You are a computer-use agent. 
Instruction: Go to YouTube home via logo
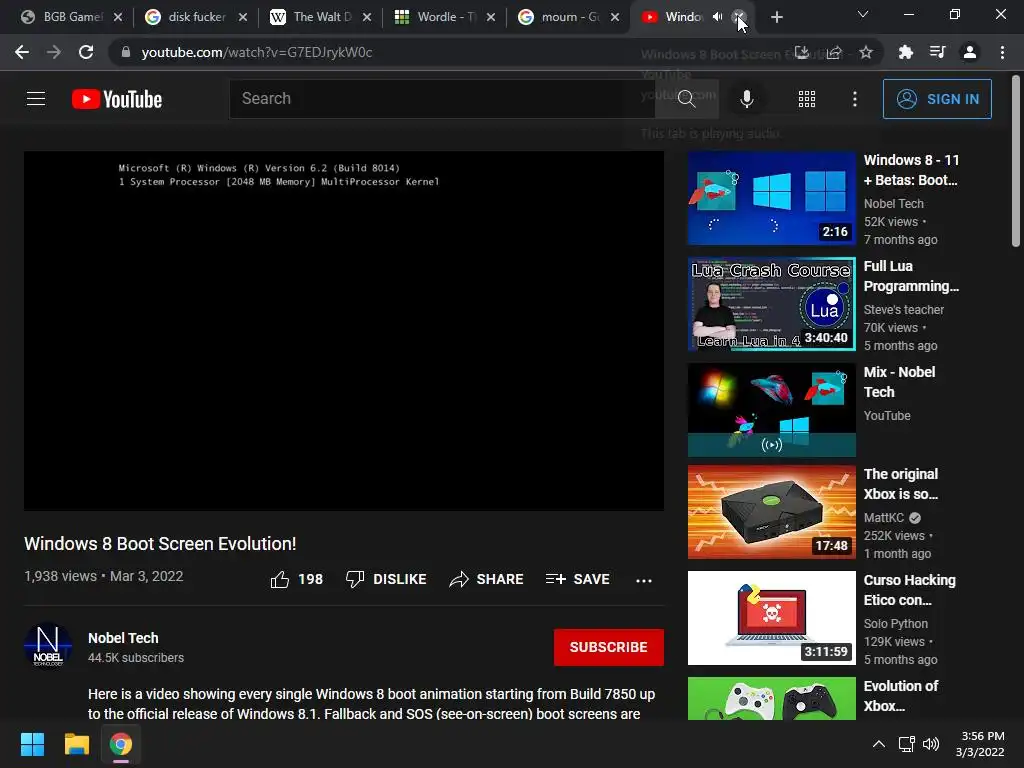pos(117,99)
